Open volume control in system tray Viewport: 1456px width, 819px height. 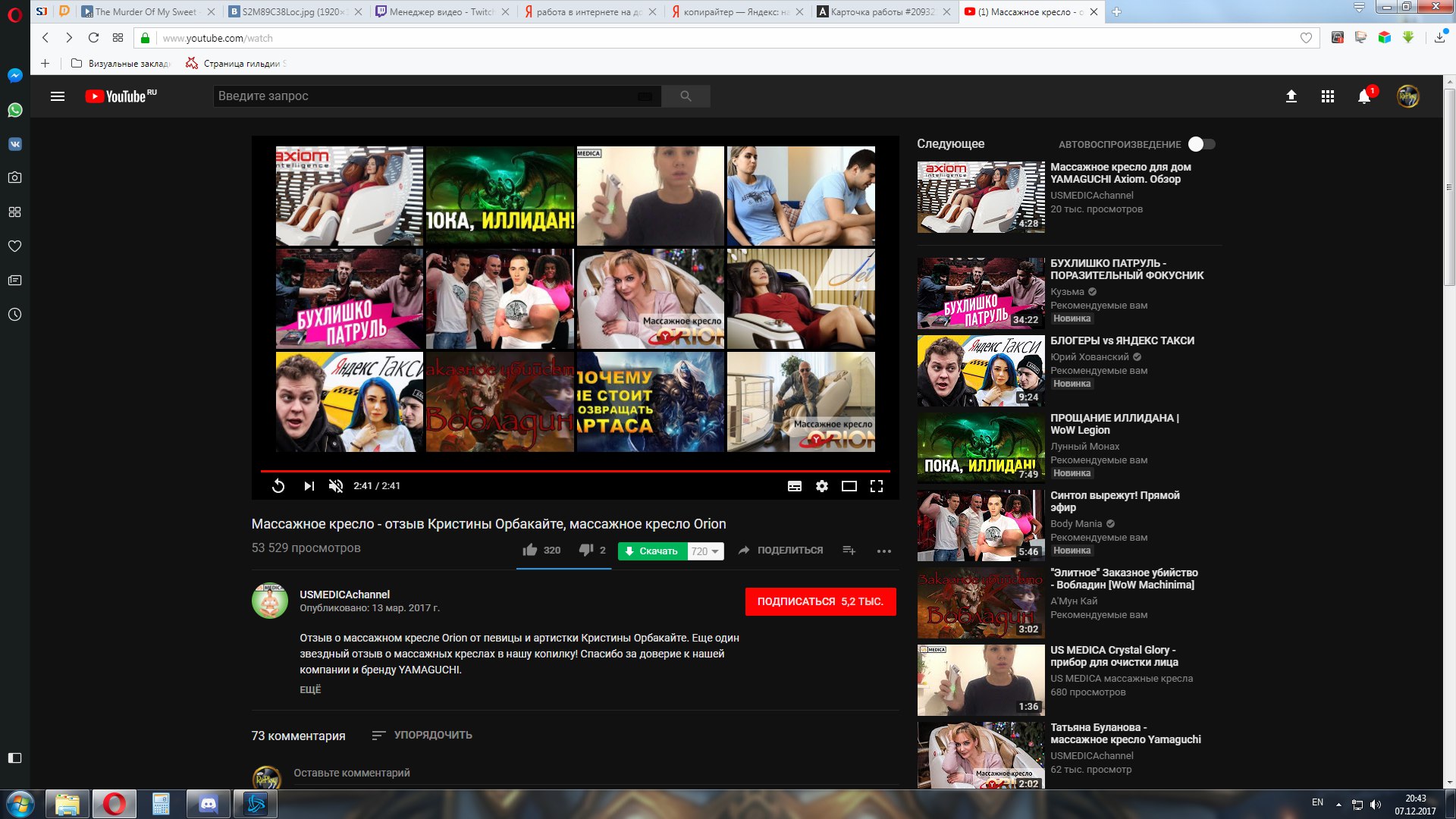(1376, 804)
